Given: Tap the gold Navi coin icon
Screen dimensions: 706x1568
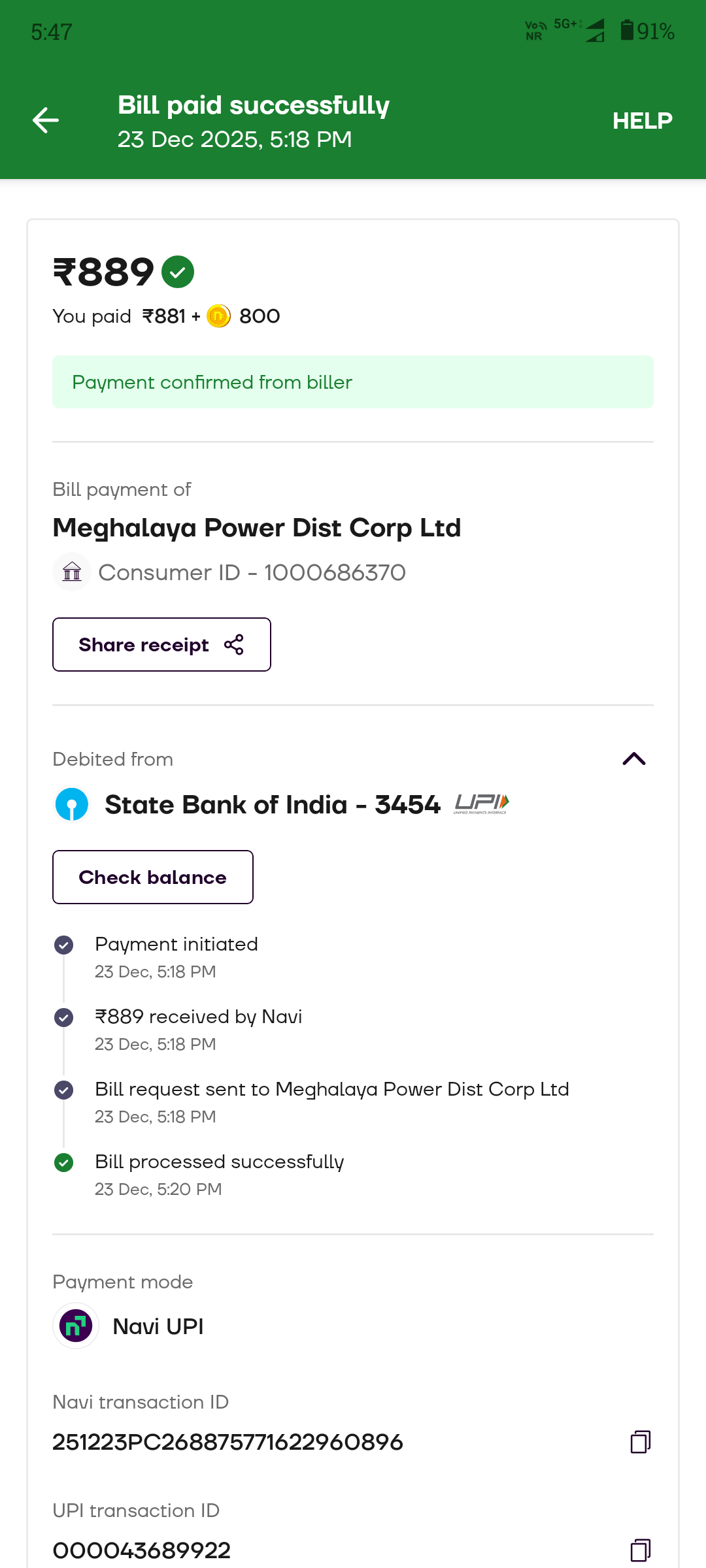Looking at the screenshot, I should (218, 316).
